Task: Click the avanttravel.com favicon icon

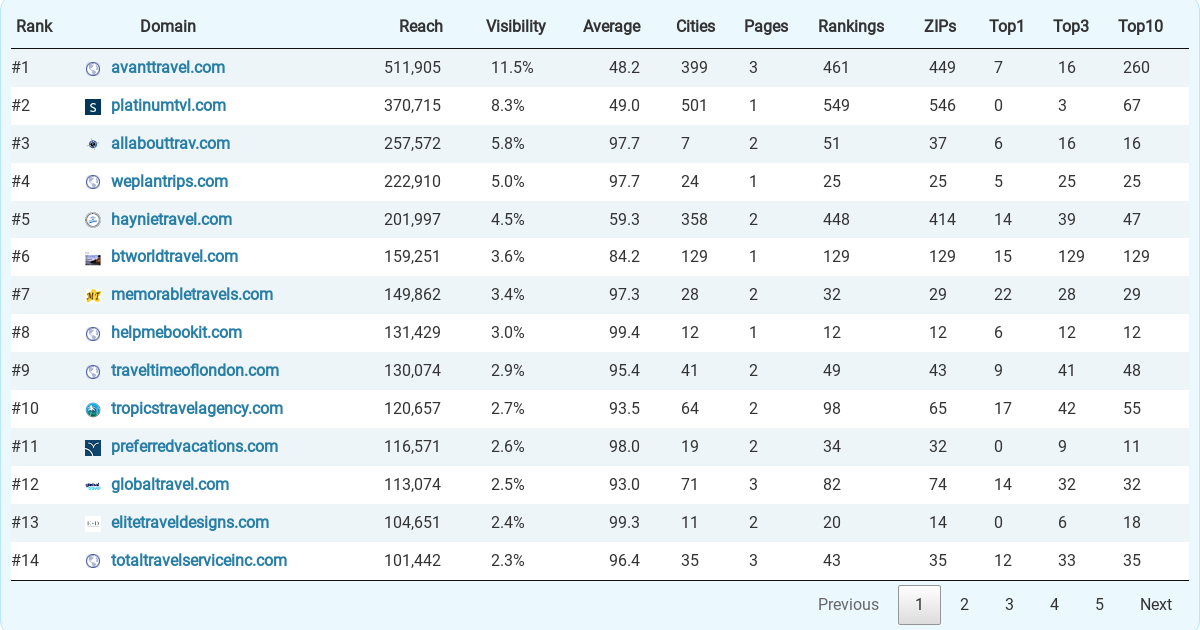Action: click(93, 69)
